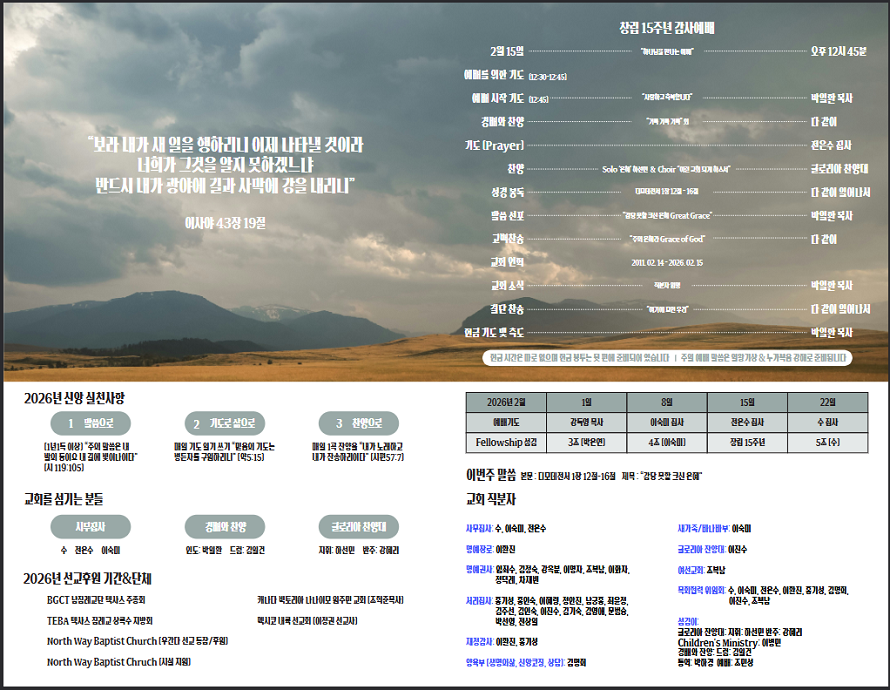The image size is (890, 690).
Task: Click the blue label starting '양육부'
Action: point(515,662)
